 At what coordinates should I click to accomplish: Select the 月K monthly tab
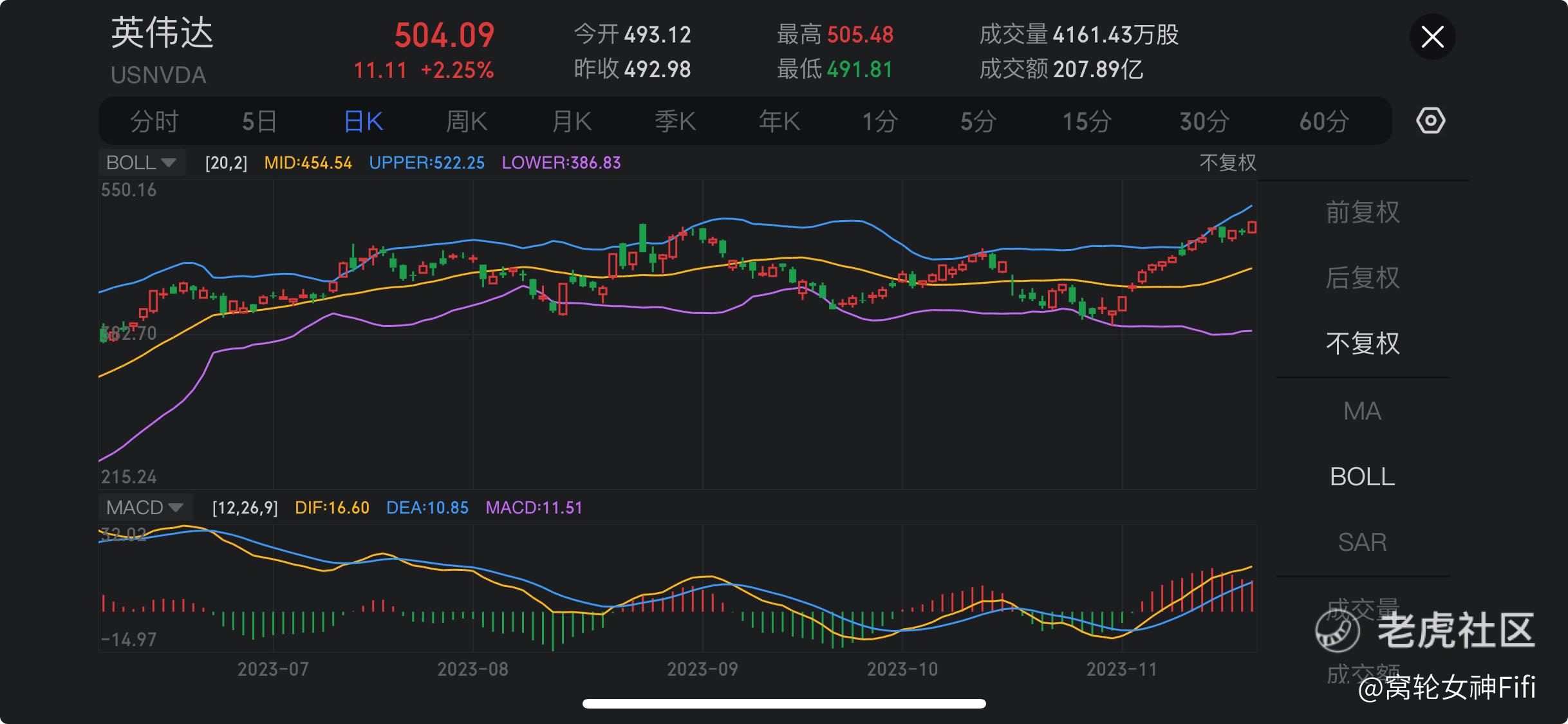pos(572,121)
